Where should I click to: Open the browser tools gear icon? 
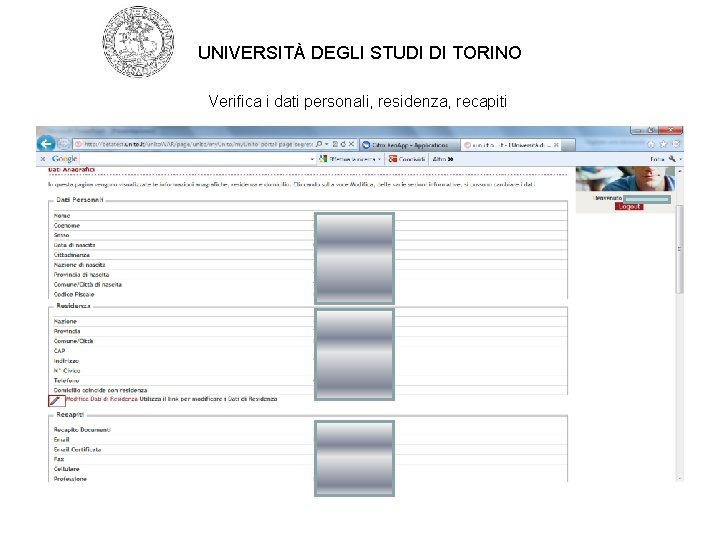click(676, 144)
